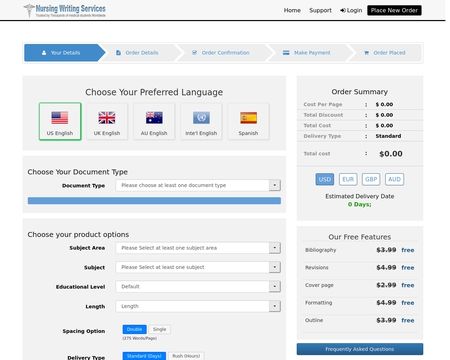Click the $0.00 total cost amount

pos(391,154)
